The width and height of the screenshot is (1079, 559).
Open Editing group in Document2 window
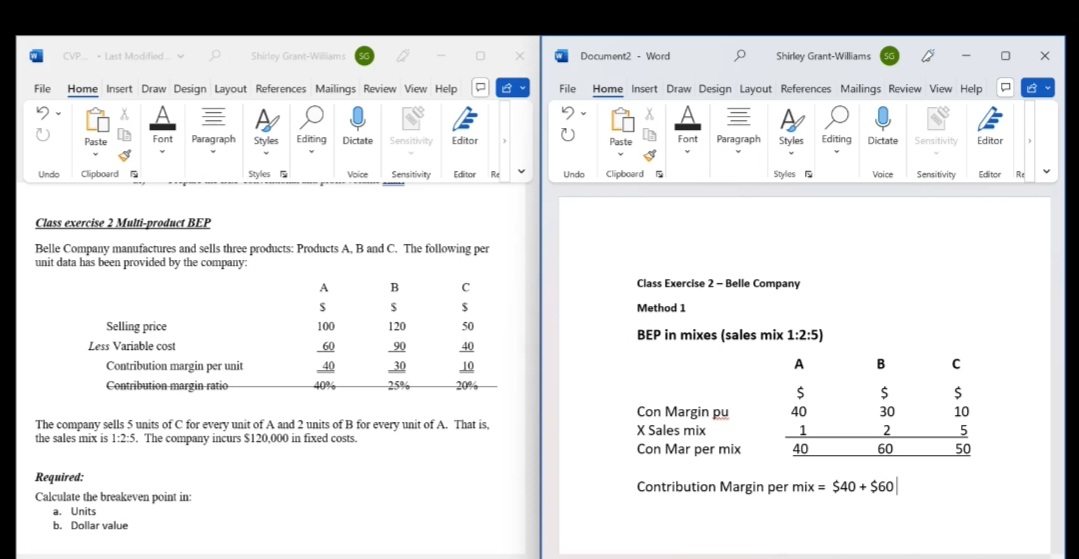[836, 127]
